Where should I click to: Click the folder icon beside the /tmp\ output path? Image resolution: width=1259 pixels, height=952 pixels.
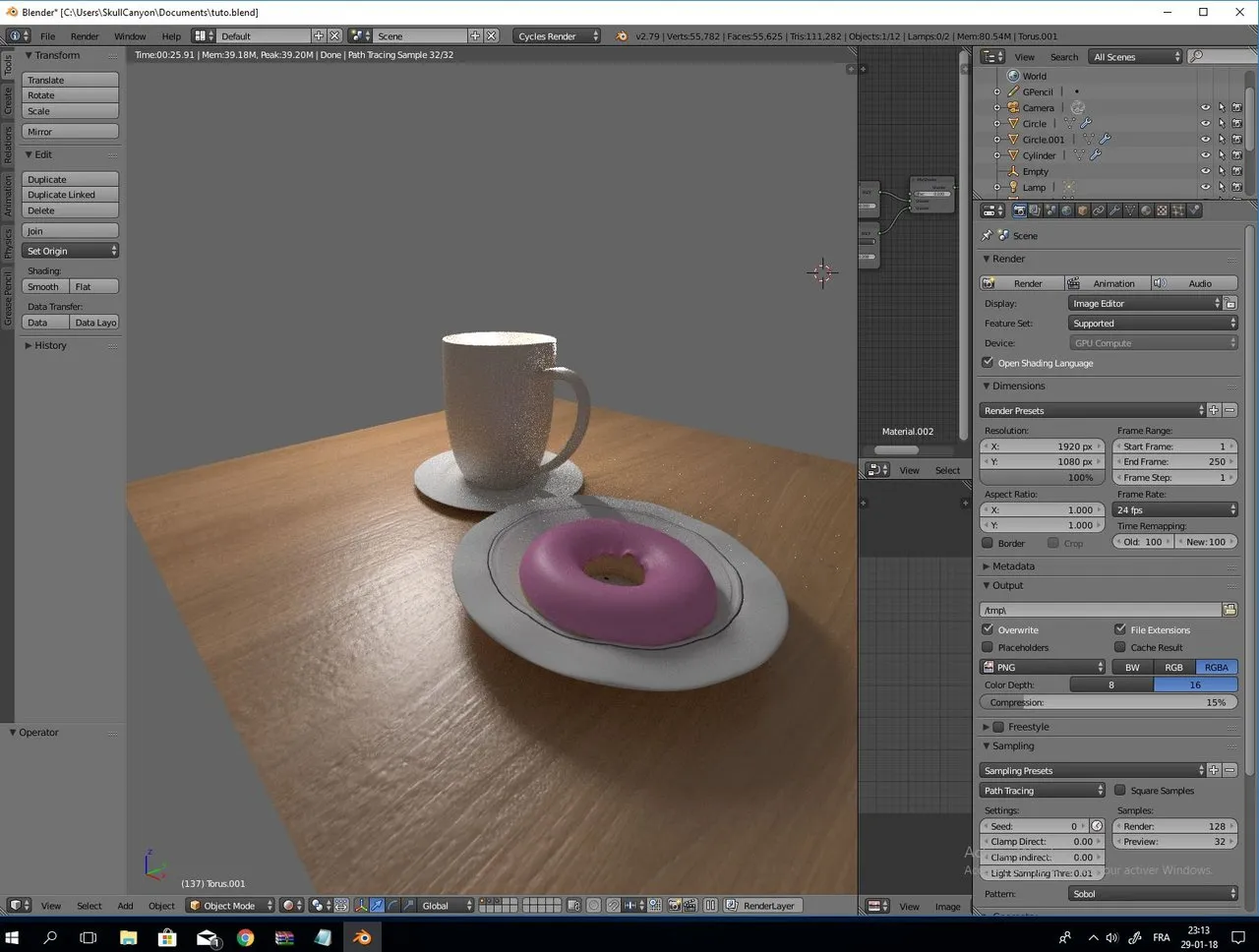coord(1229,610)
